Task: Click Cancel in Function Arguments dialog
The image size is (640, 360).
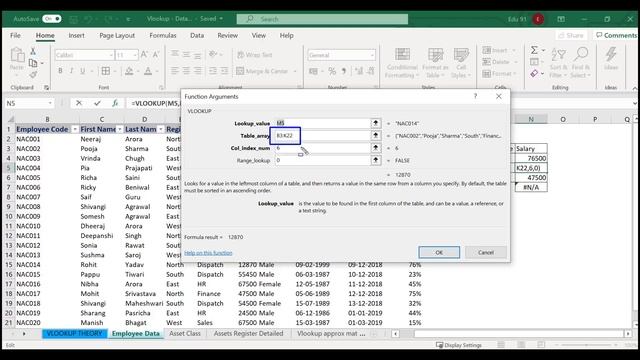Action: coord(486,252)
